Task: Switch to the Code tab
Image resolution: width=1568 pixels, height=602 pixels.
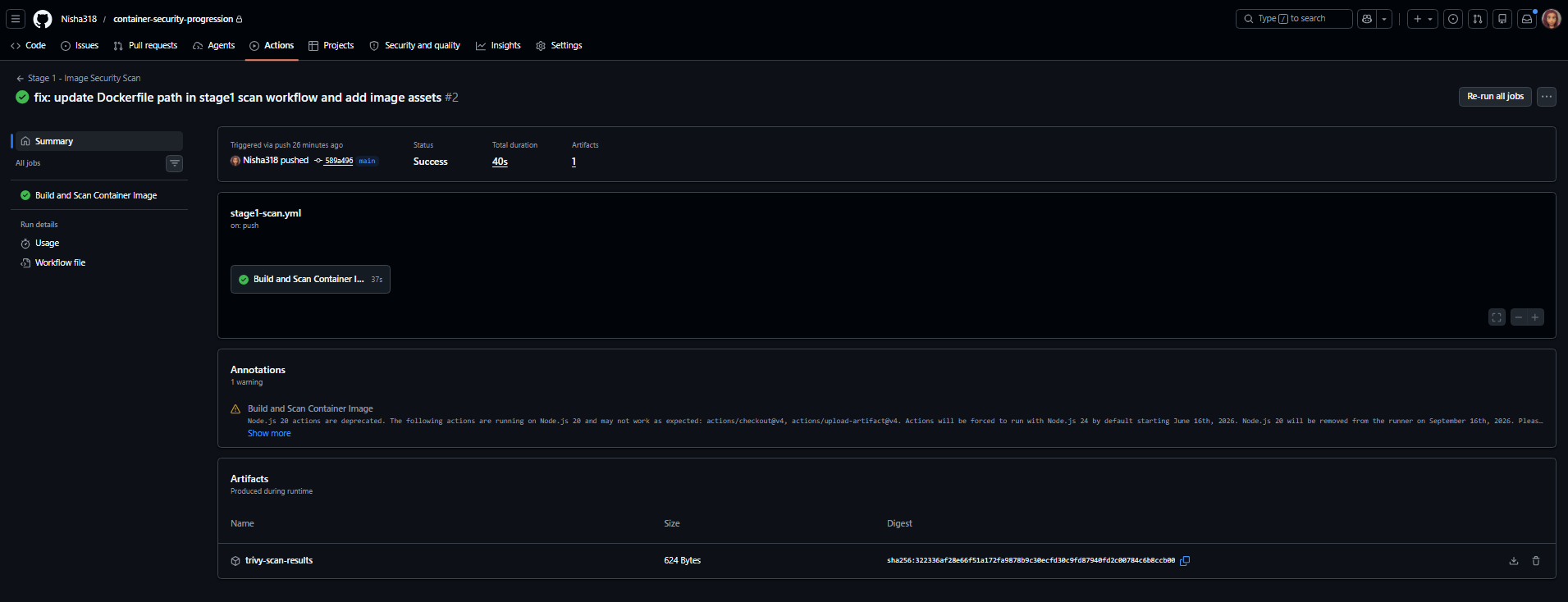Action: (28, 46)
